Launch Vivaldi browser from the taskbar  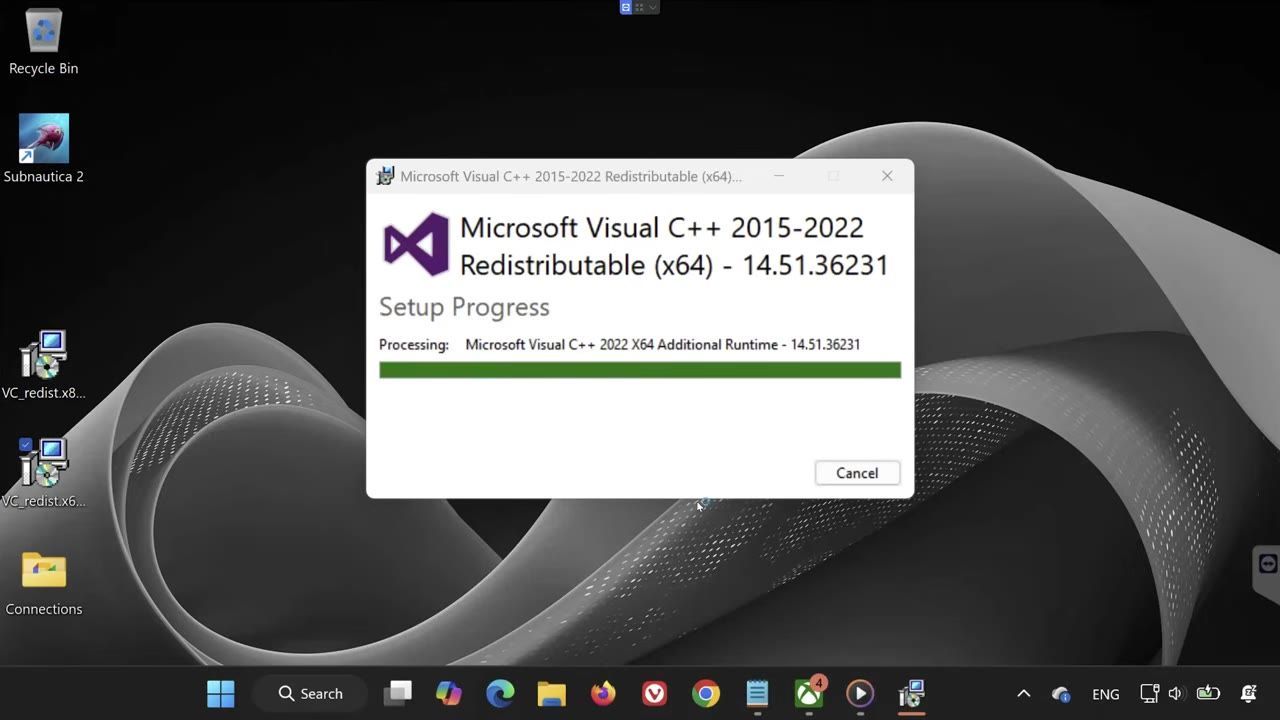tap(654, 693)
